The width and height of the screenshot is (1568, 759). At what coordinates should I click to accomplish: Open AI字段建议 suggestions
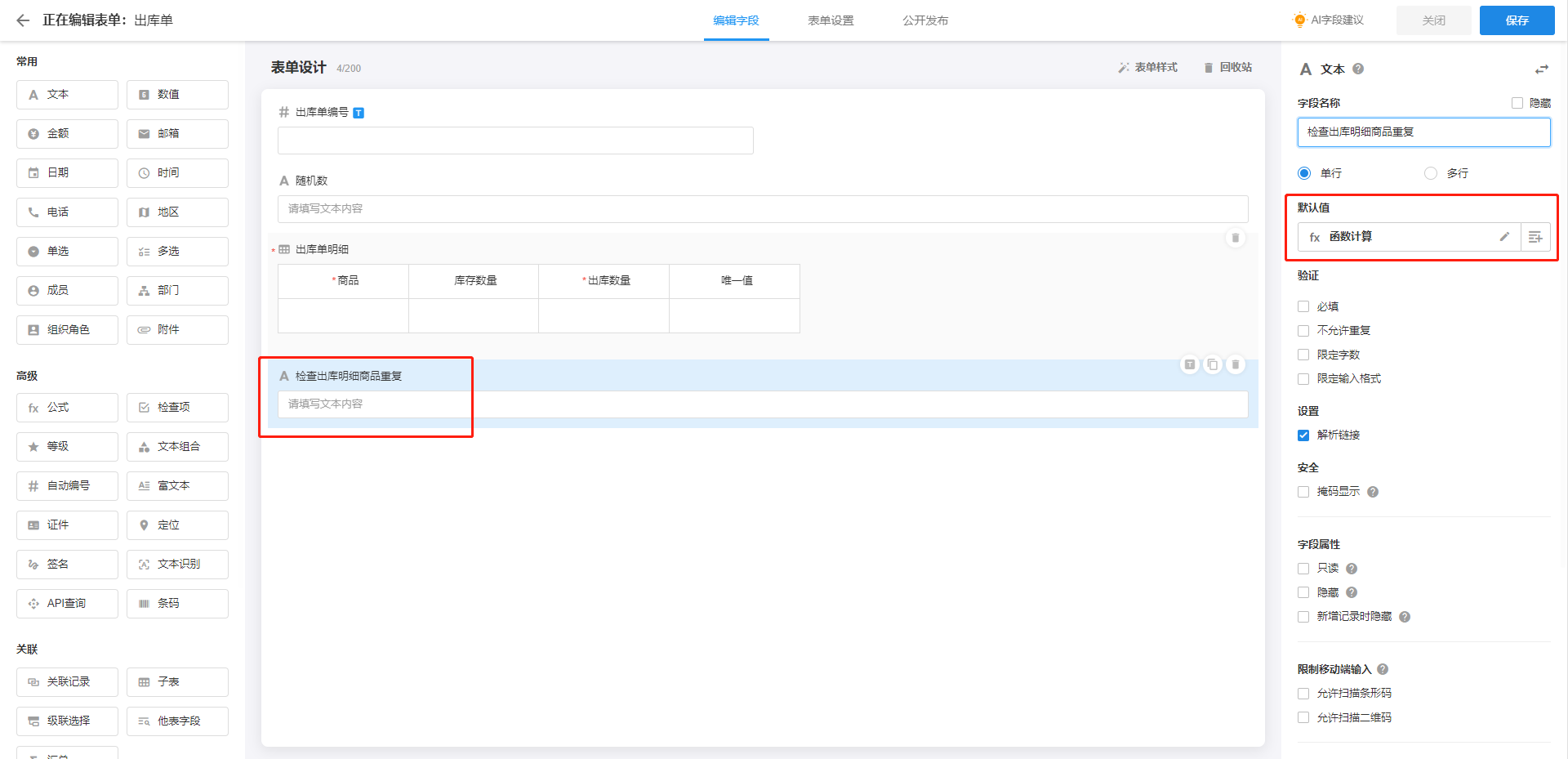point(1329,20)
